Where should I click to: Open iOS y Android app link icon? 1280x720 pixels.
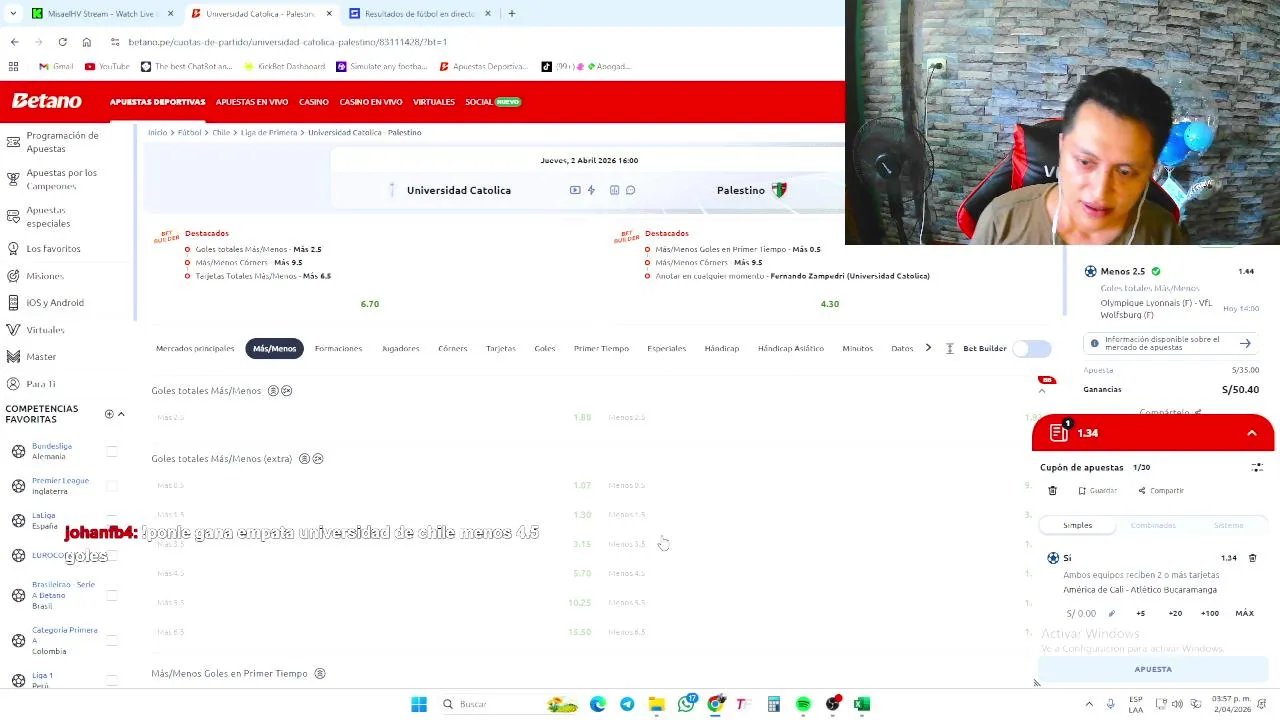[x=13, y=302]
